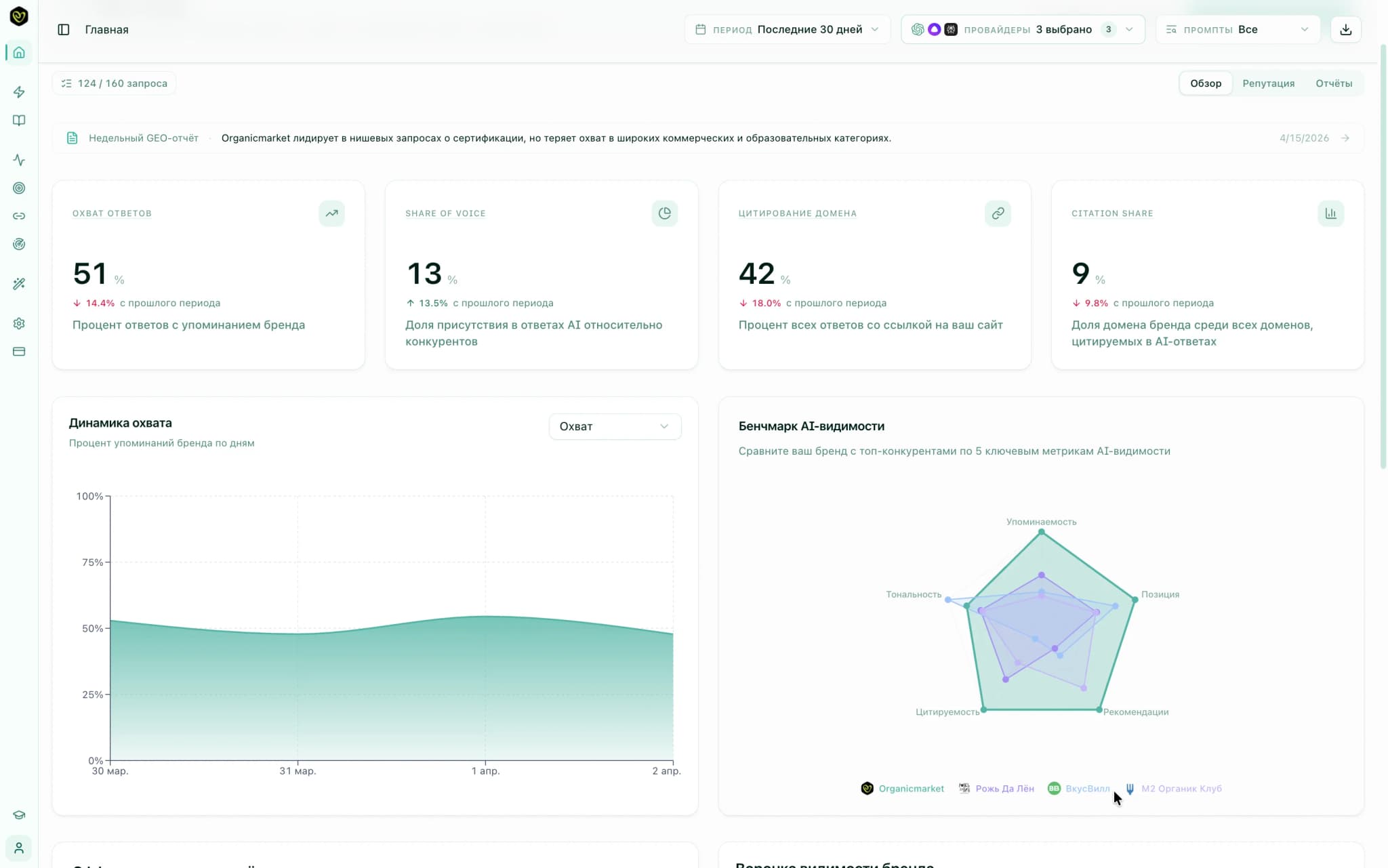Toggle the sidebar panel icon

click(64, 30)
